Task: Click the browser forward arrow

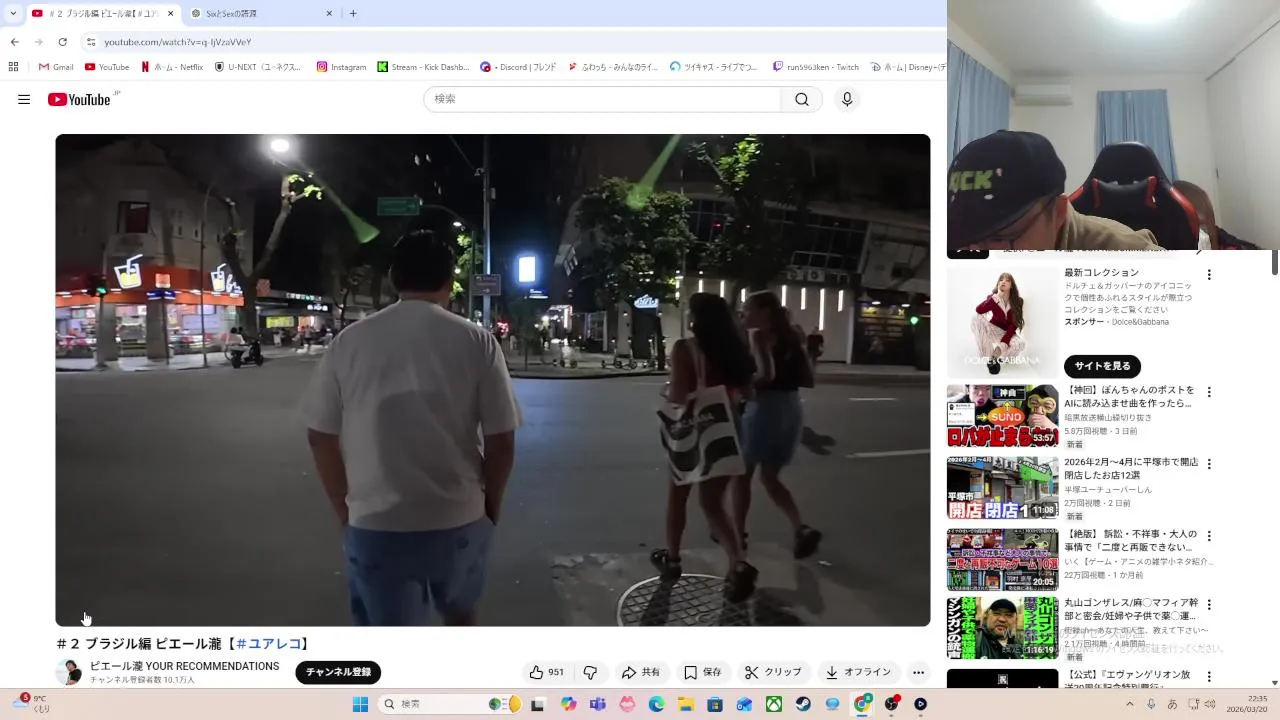Action: (38, 42)
